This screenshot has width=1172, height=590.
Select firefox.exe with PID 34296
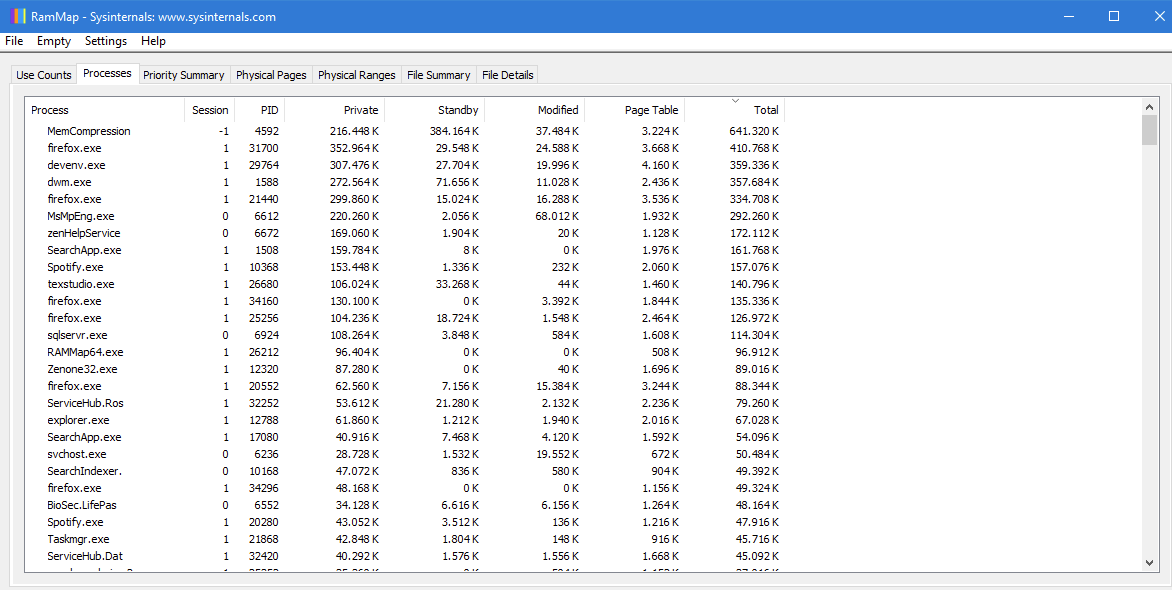404,488
